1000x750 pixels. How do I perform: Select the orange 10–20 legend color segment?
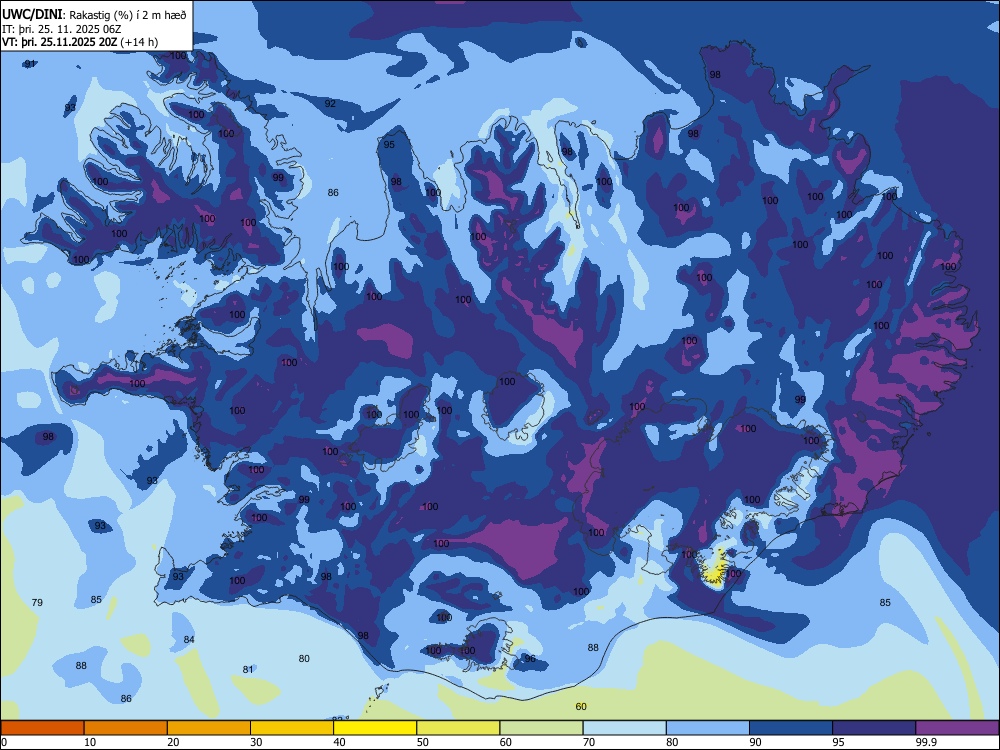(x=126, y=728)
